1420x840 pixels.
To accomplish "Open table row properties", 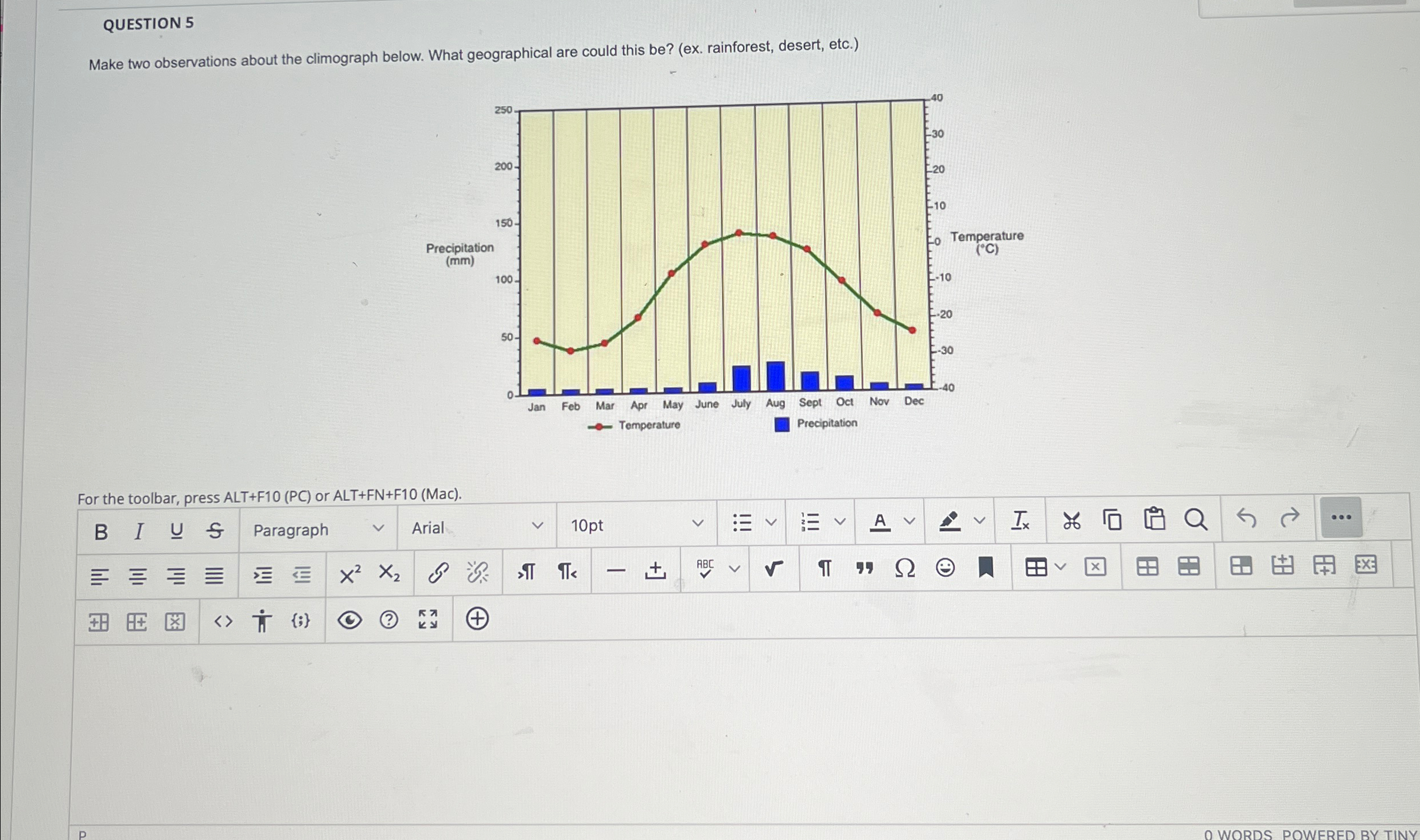I will 1188,566.
